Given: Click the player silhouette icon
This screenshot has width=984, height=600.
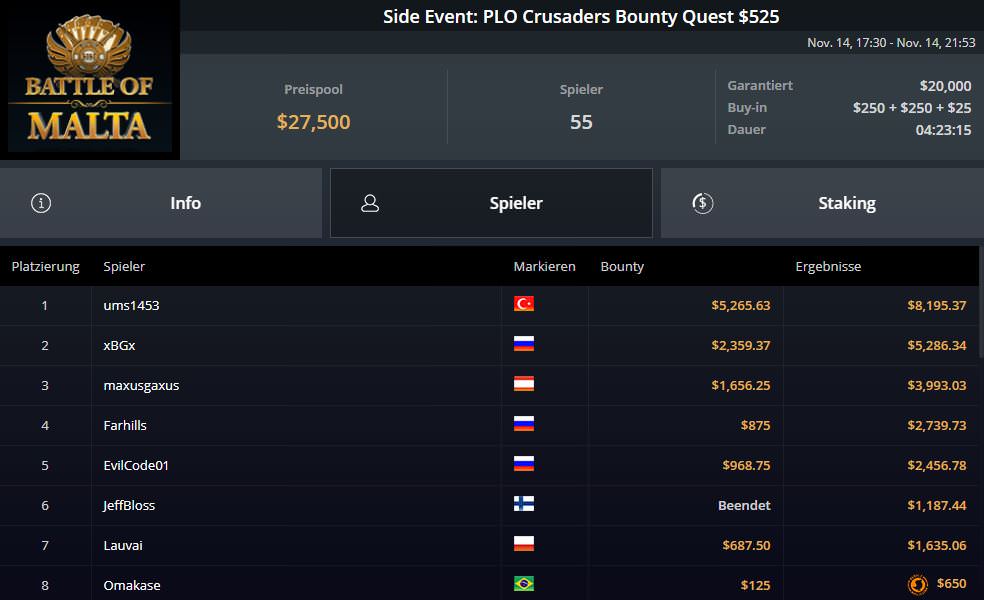Looking at the screenshot, I should pyautogui.click(x=370, y=203).
